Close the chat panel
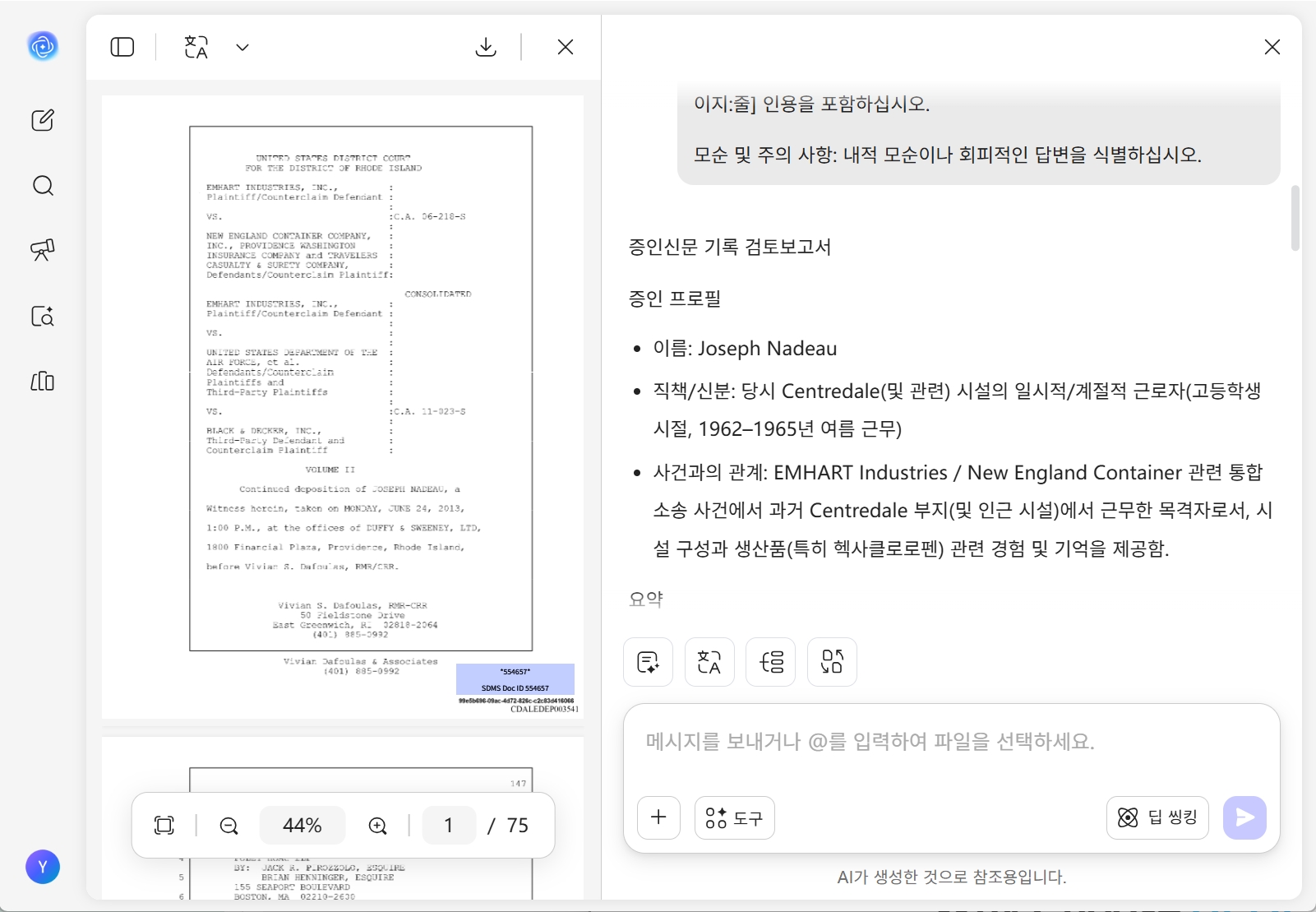This screenshot has width=1316, height=912. (1272, 47)
